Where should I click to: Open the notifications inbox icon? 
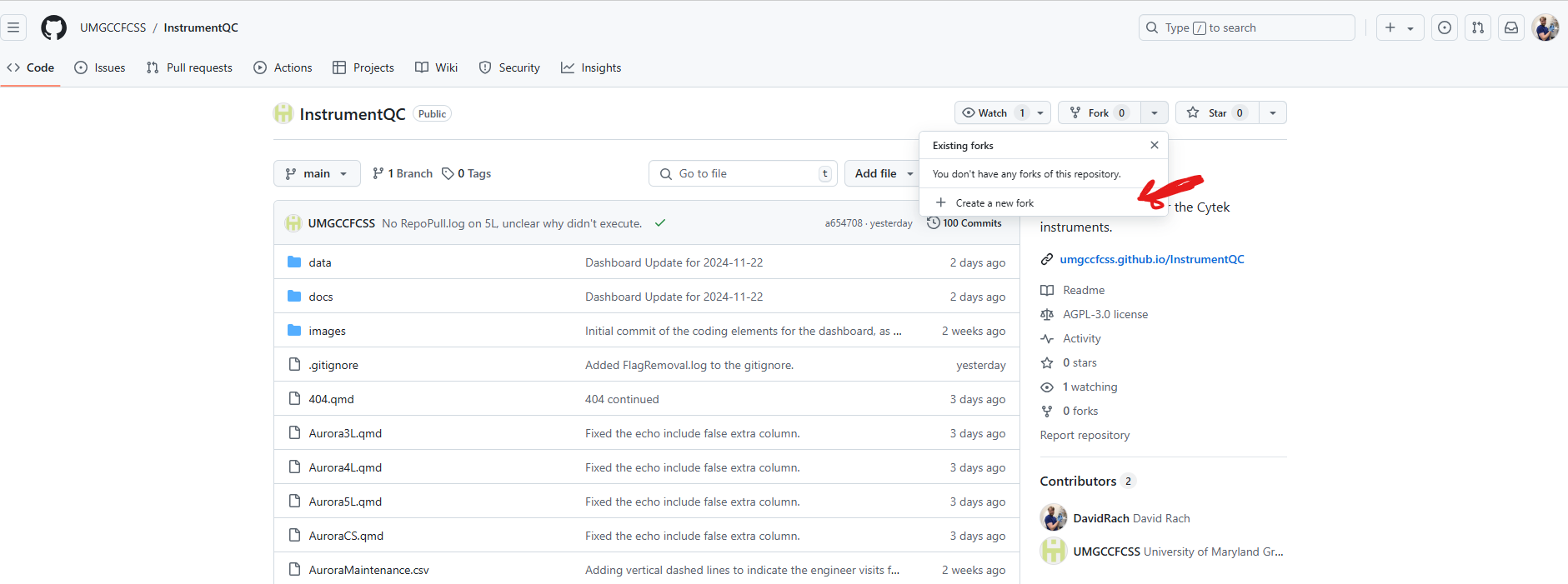[x=1510, y=27]
